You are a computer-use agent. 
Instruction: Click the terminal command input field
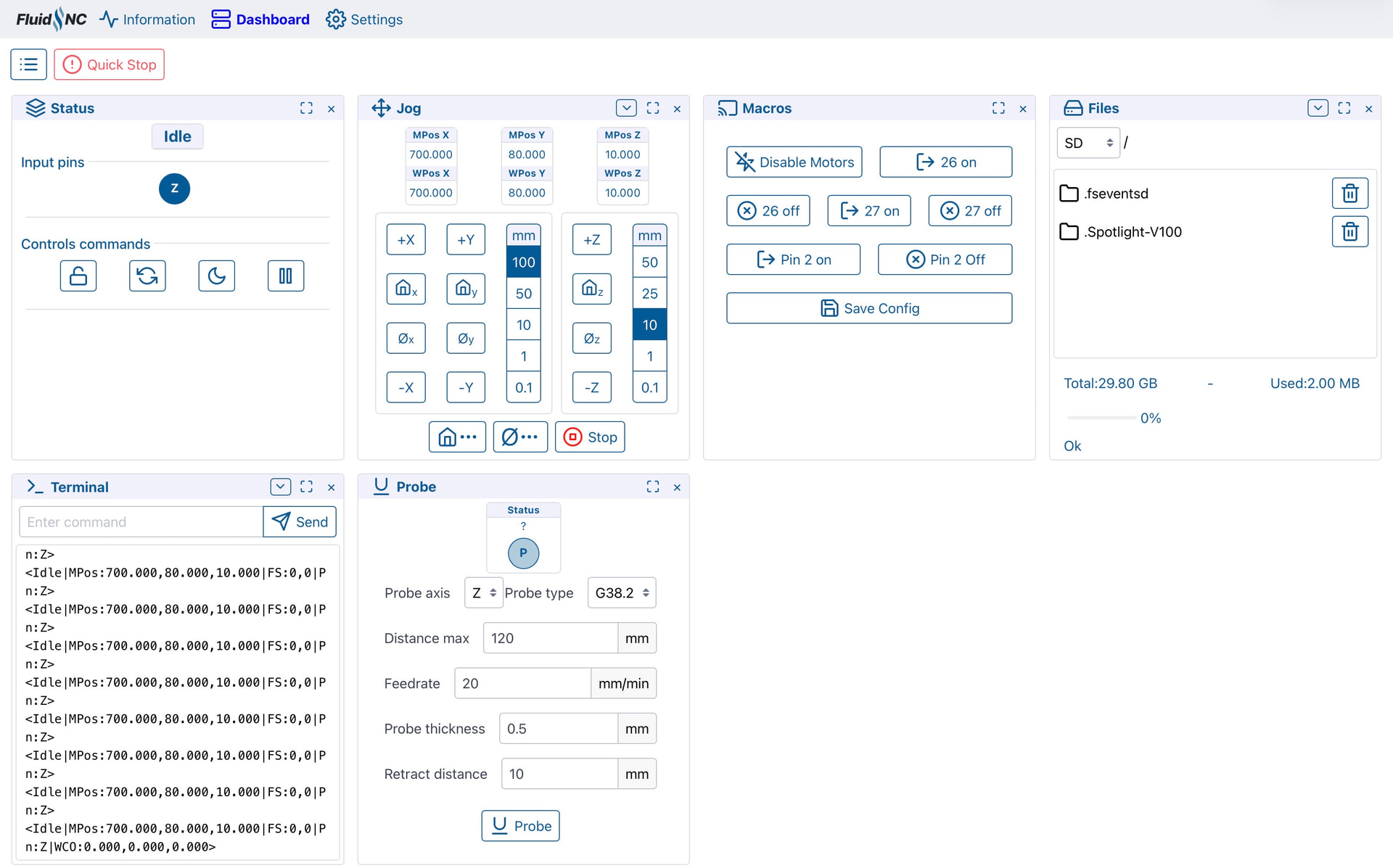141,522
